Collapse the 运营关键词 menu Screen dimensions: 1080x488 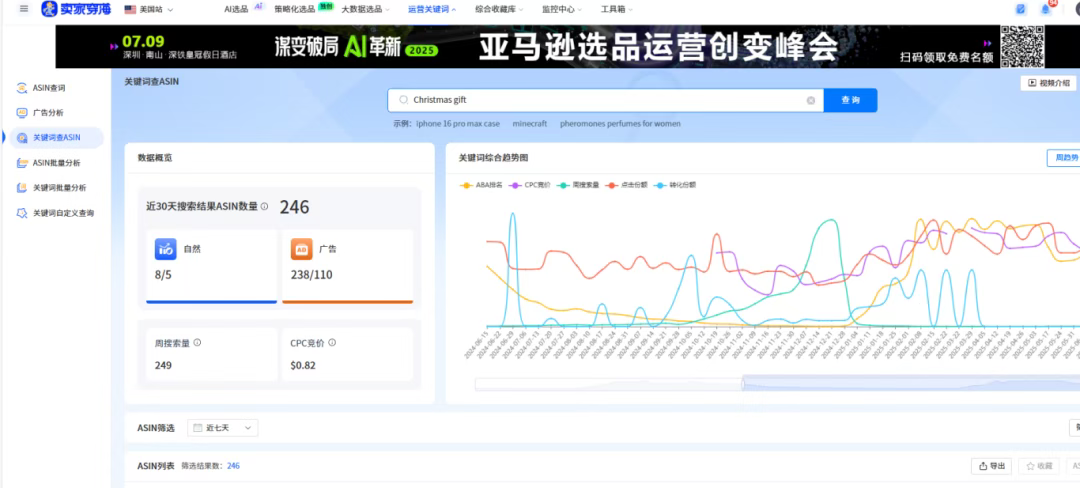click(x=432, y=10)
